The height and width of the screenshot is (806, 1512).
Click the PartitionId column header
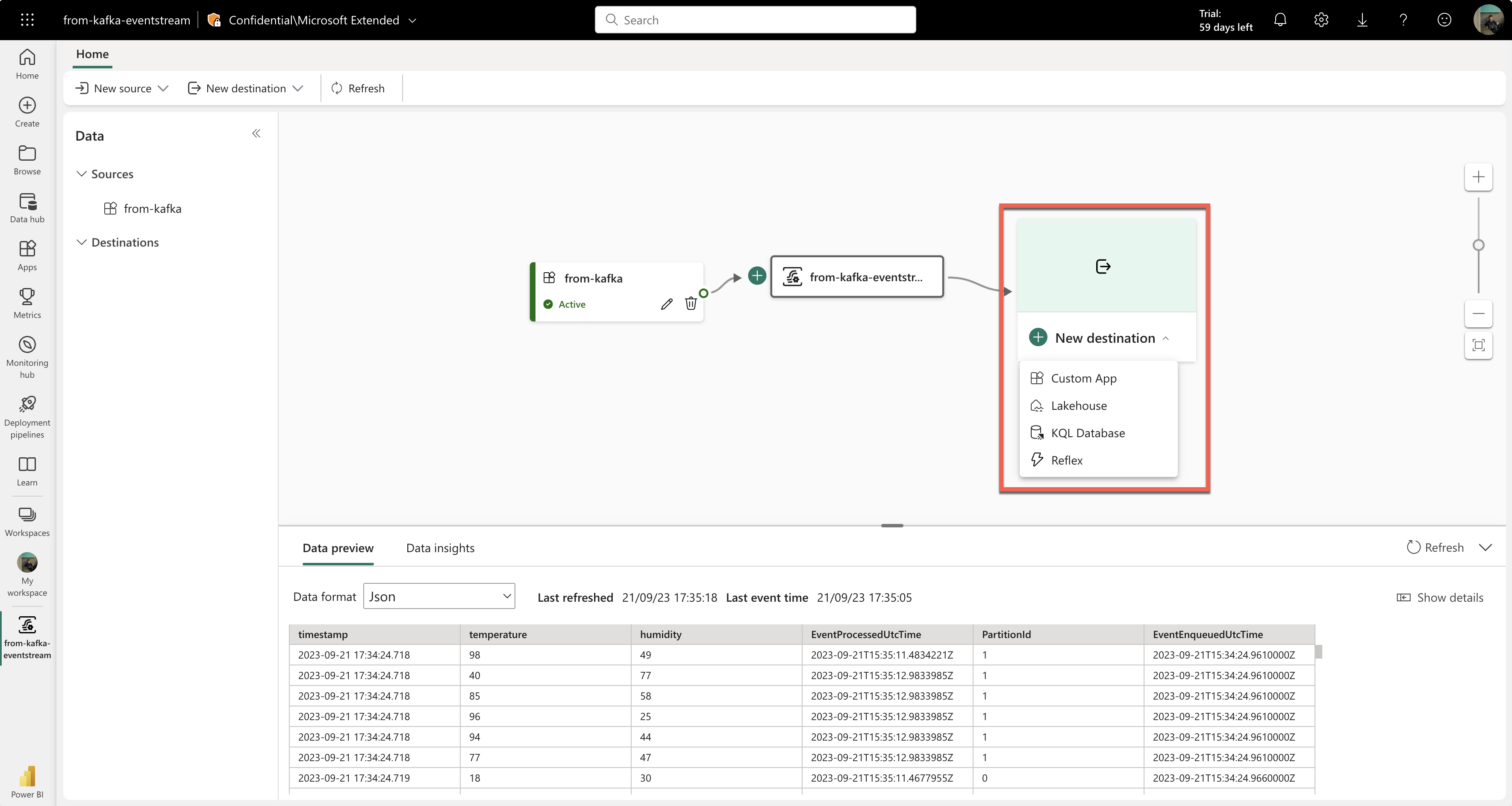[x=1058, y=634]
